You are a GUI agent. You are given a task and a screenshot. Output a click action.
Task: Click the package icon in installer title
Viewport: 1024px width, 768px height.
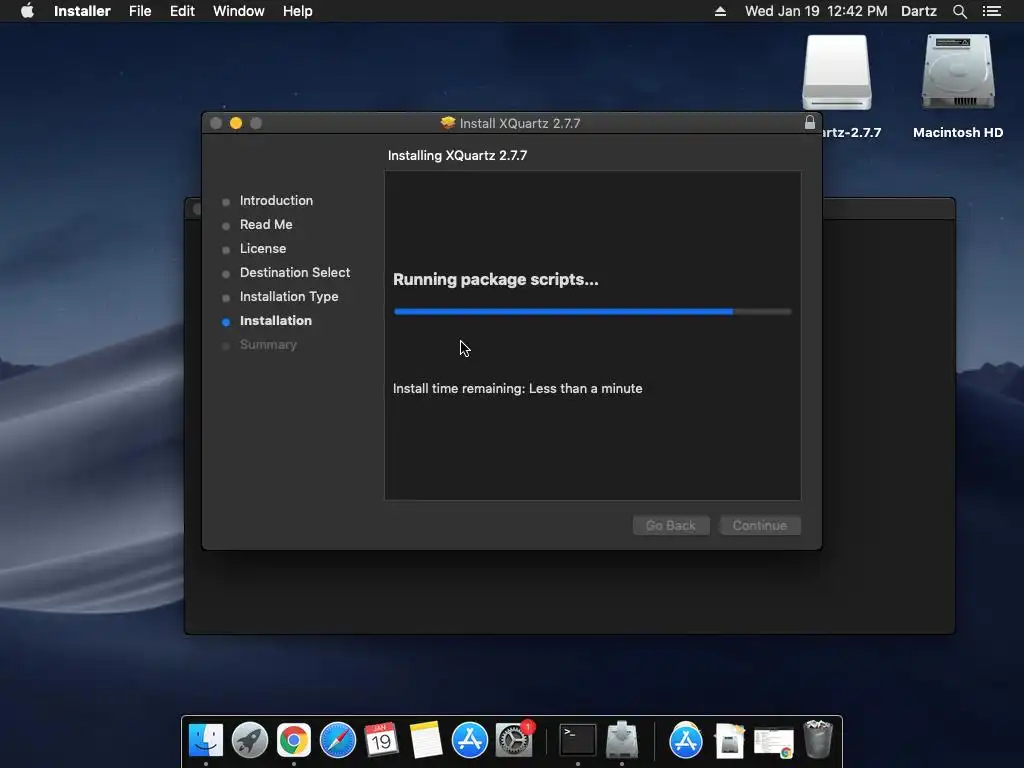[x=447, y=123]
